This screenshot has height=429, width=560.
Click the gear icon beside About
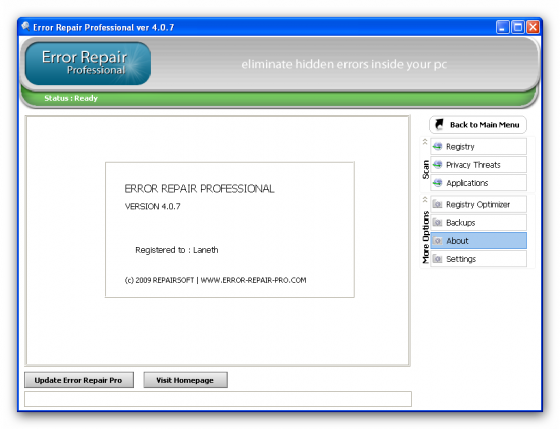coord(438,241)
